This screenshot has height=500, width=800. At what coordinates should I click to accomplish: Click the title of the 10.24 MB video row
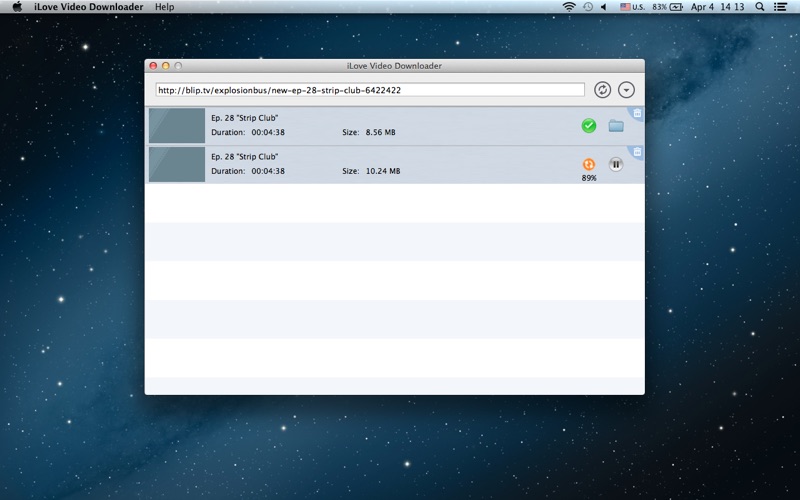(x=244, y=157)
